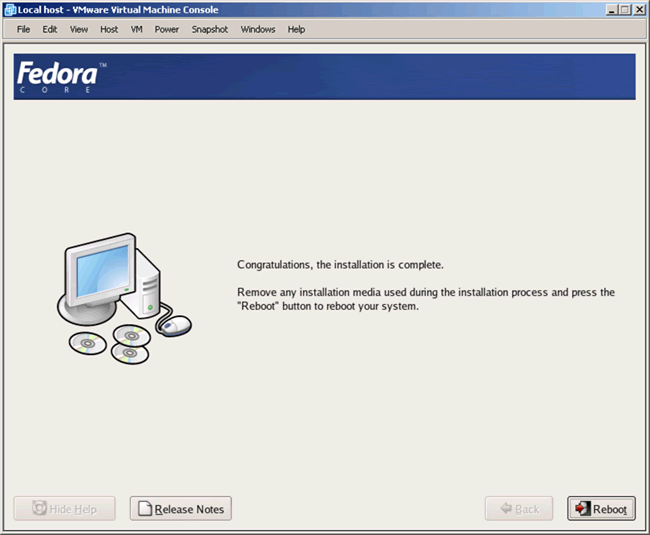Click the "Congratulations, the installation is complete" text
The image size is (650, 535).
point(339,265)
